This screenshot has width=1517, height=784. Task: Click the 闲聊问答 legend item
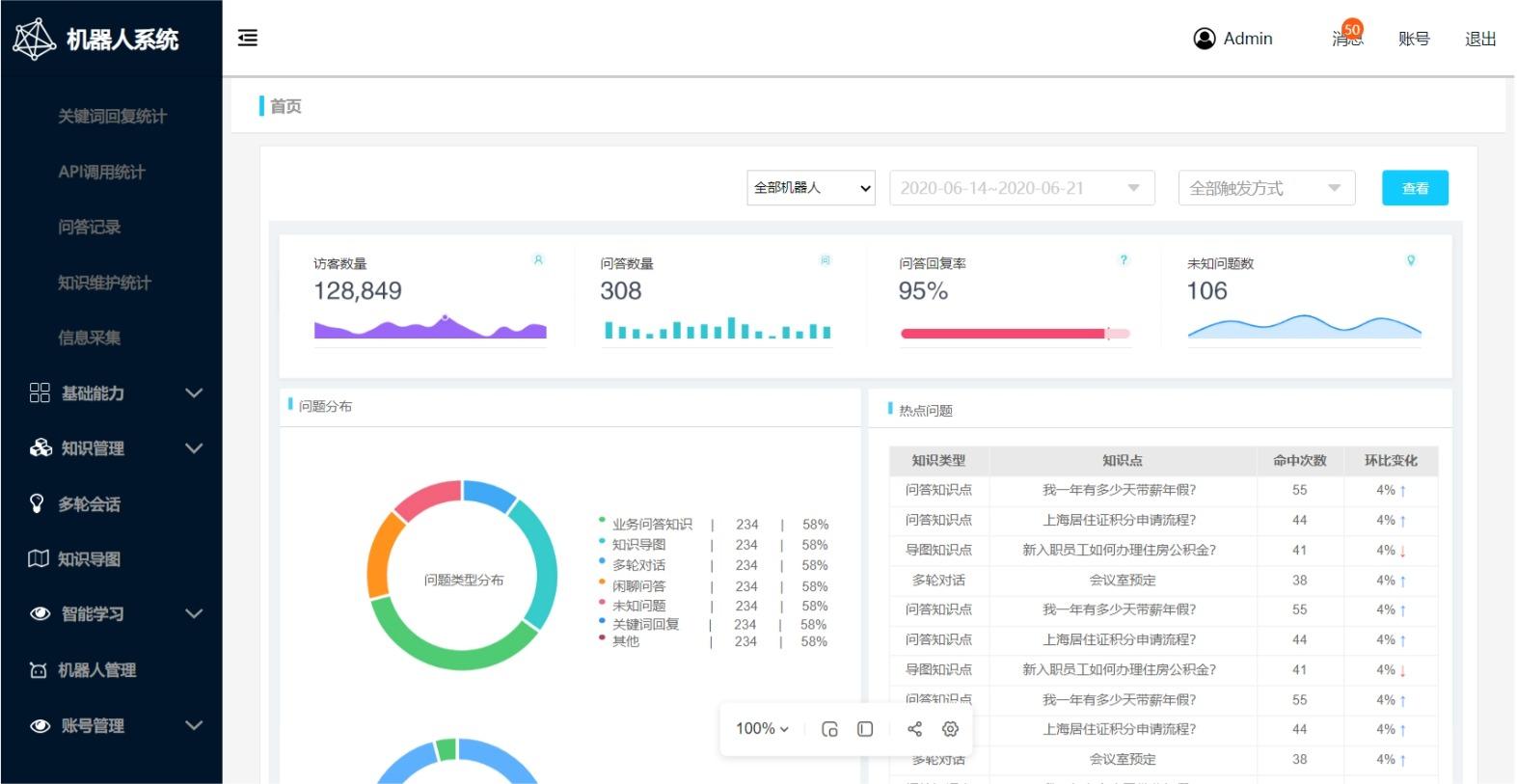[638, 586]
